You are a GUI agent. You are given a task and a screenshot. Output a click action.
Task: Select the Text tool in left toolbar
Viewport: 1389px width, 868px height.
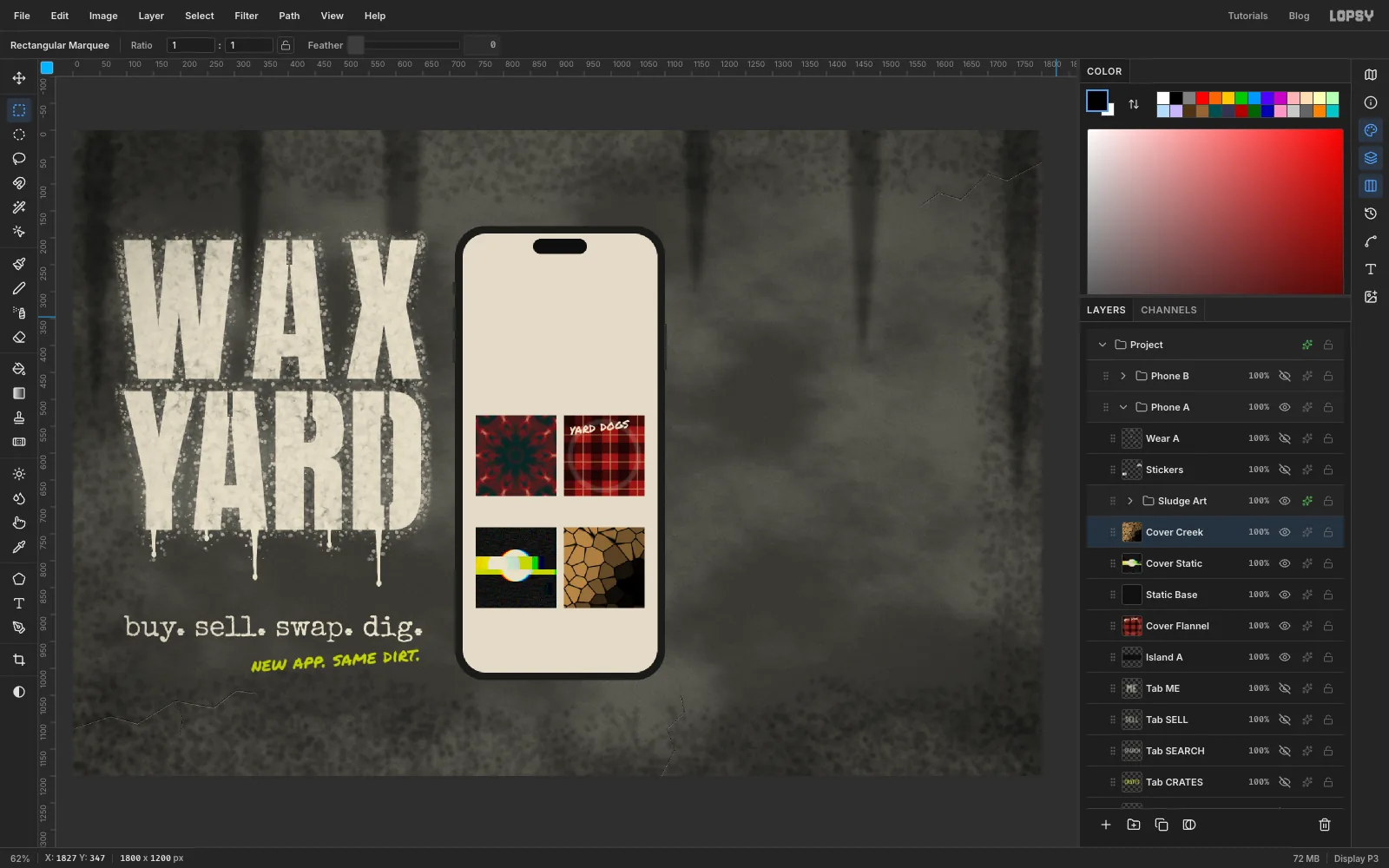[x=19, y=603]
